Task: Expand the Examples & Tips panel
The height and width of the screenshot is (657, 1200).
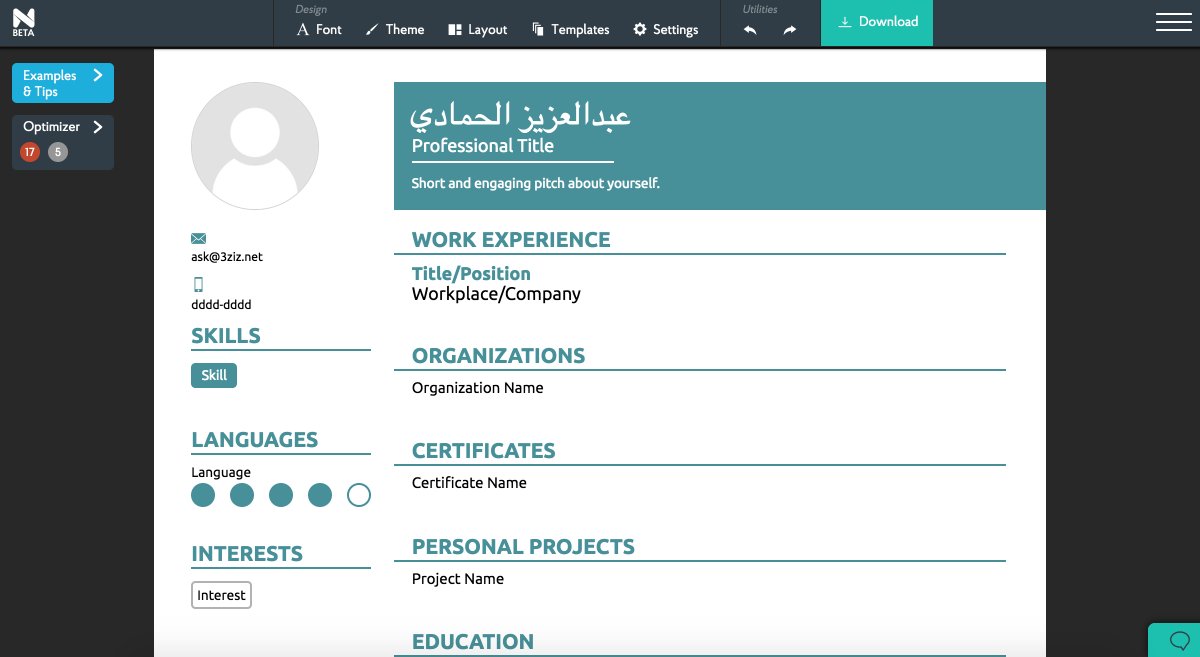Action: 63,83
